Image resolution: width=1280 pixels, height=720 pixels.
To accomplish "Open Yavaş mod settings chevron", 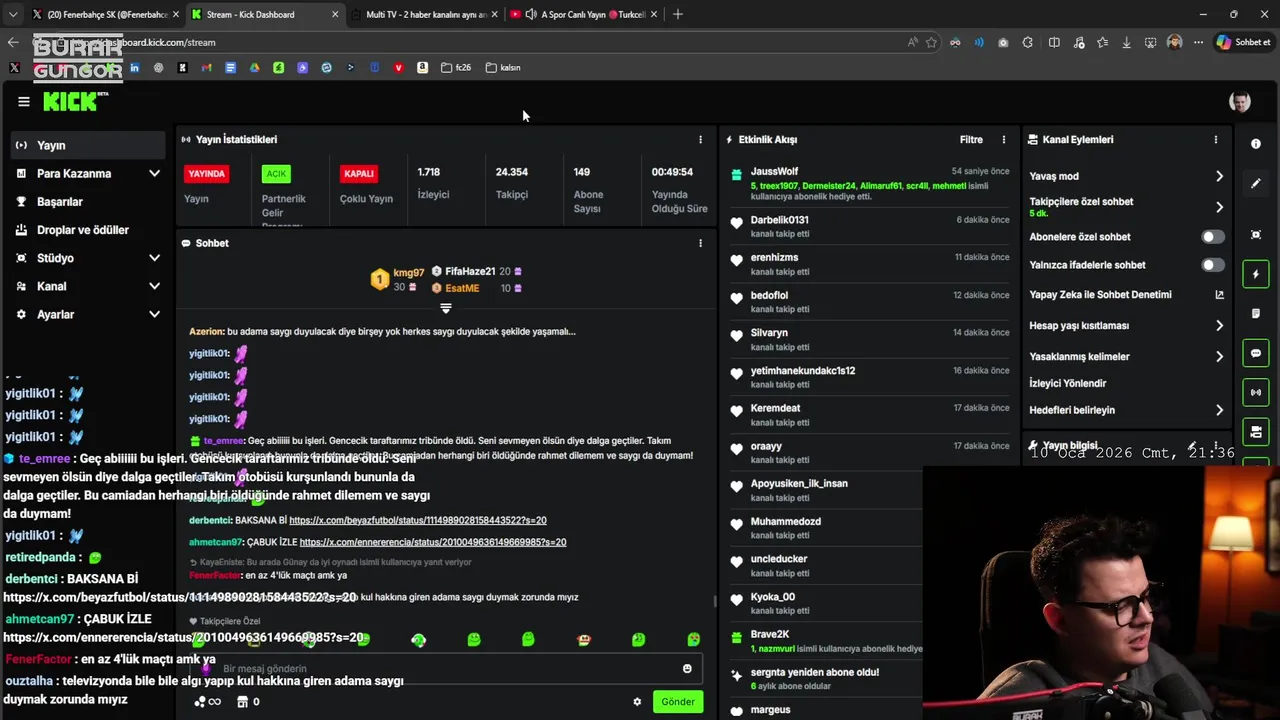I will [1219, 176].
